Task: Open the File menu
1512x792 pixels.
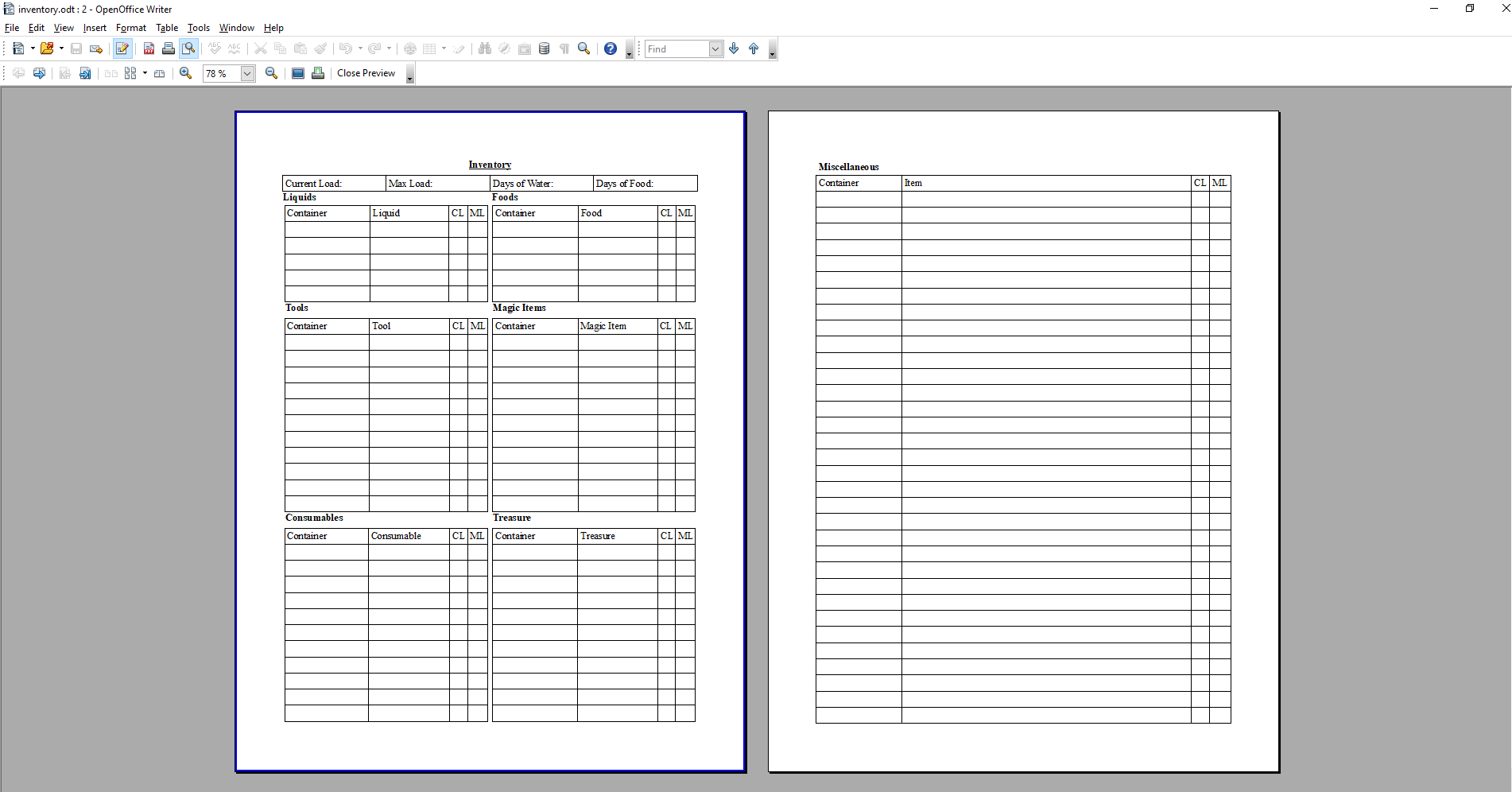Action: [x=12, y=28]
